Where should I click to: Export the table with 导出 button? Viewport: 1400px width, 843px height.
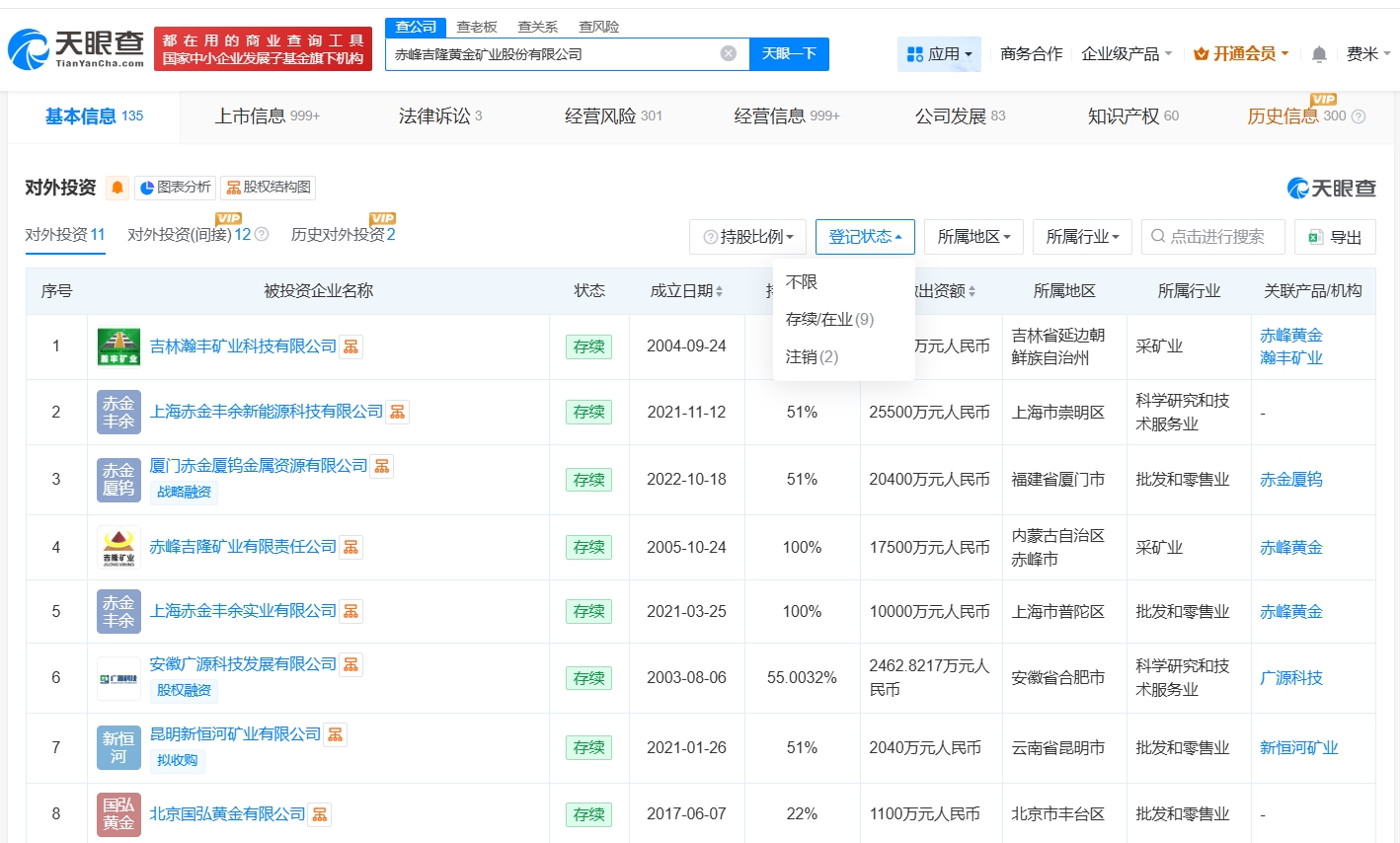click(x=1335, y=237)
